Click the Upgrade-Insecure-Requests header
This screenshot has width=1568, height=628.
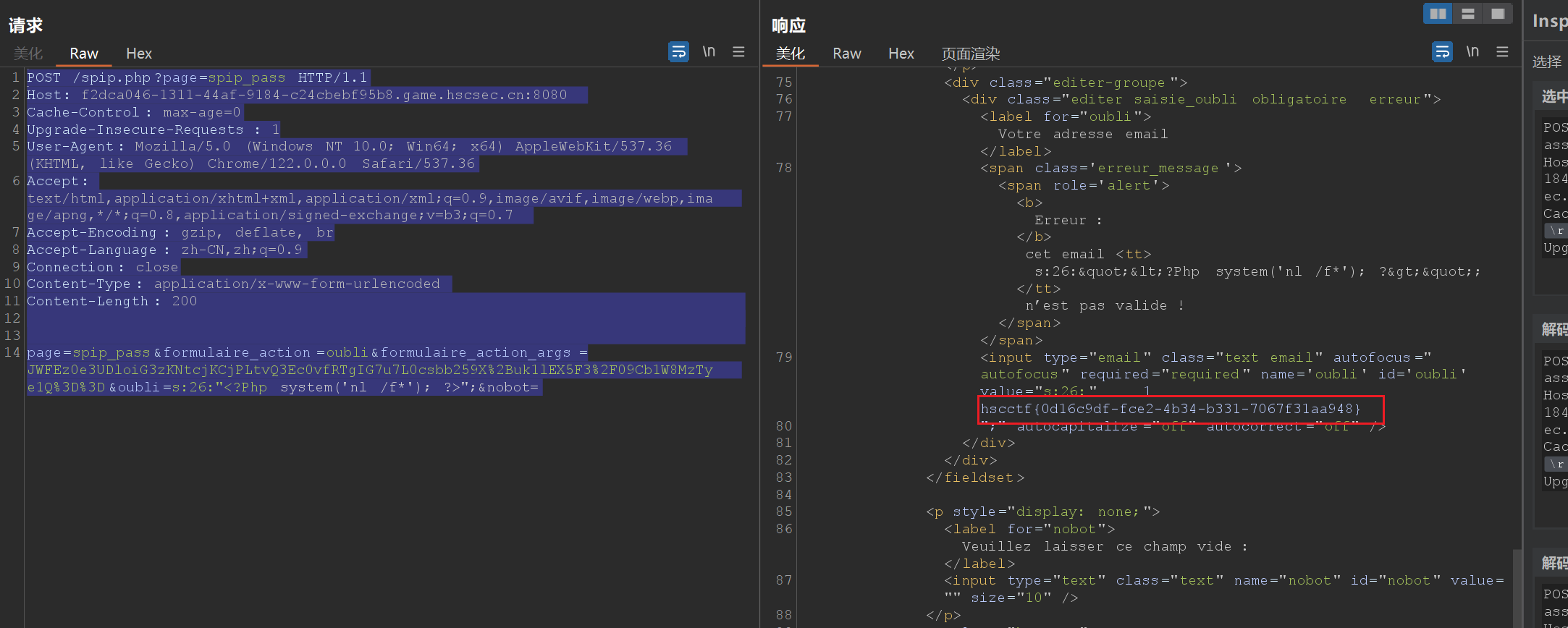[153, 130]
